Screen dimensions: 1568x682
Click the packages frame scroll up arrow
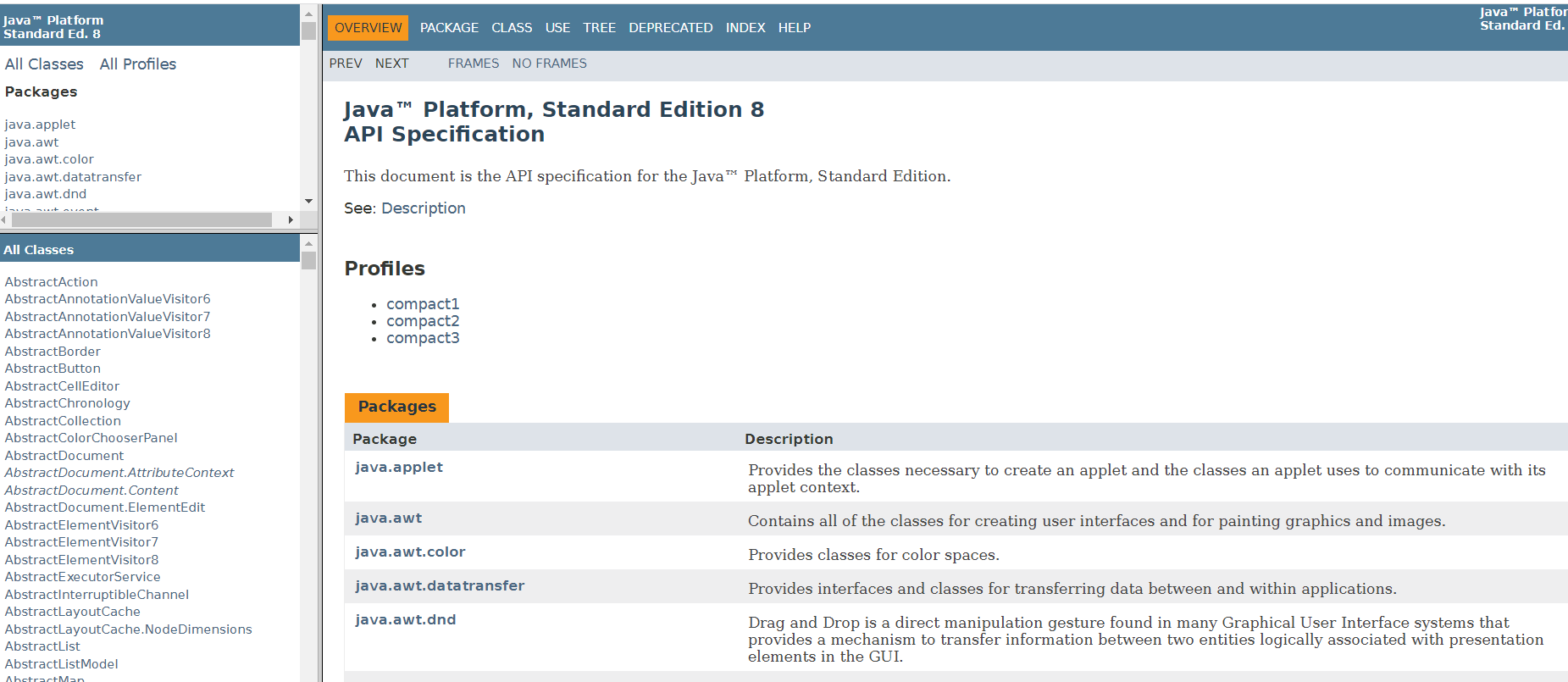(x=308, y=14)
